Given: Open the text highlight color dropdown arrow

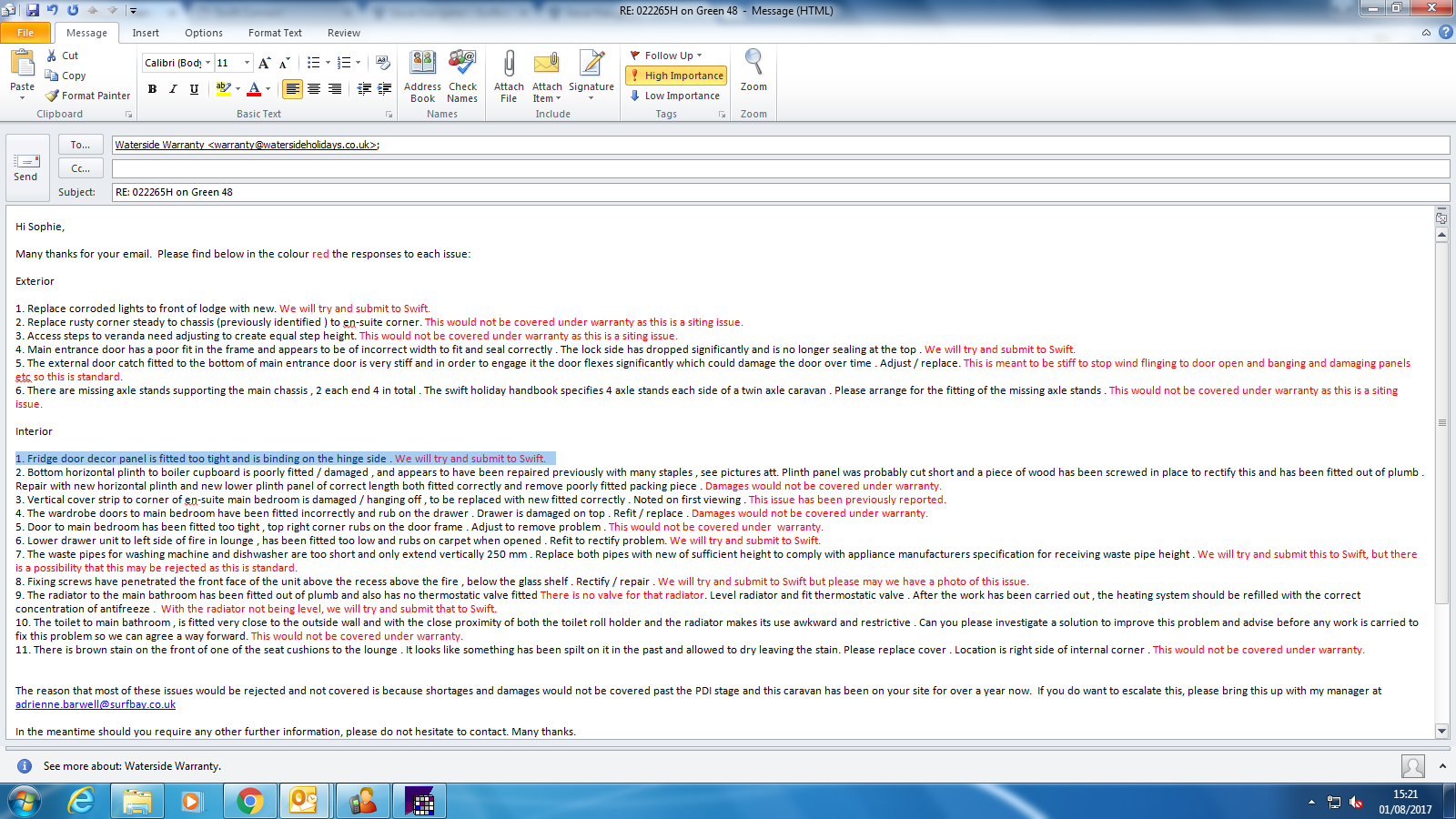Looking at the screenshot, I should point(238,88).
